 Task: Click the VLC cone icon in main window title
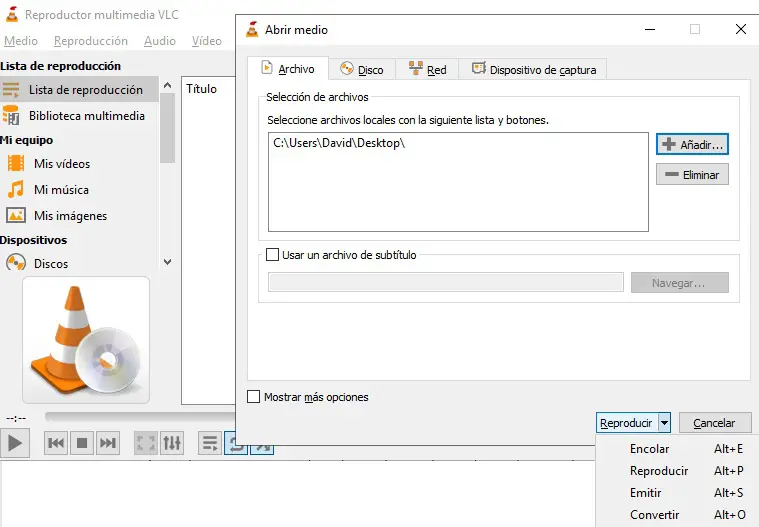(12, 15)
